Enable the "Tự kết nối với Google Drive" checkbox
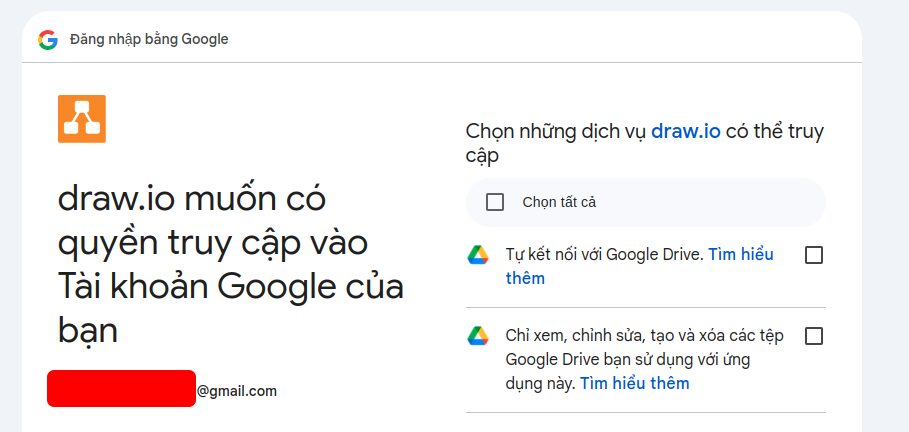 pyautogui.click(x=814, y=255)
